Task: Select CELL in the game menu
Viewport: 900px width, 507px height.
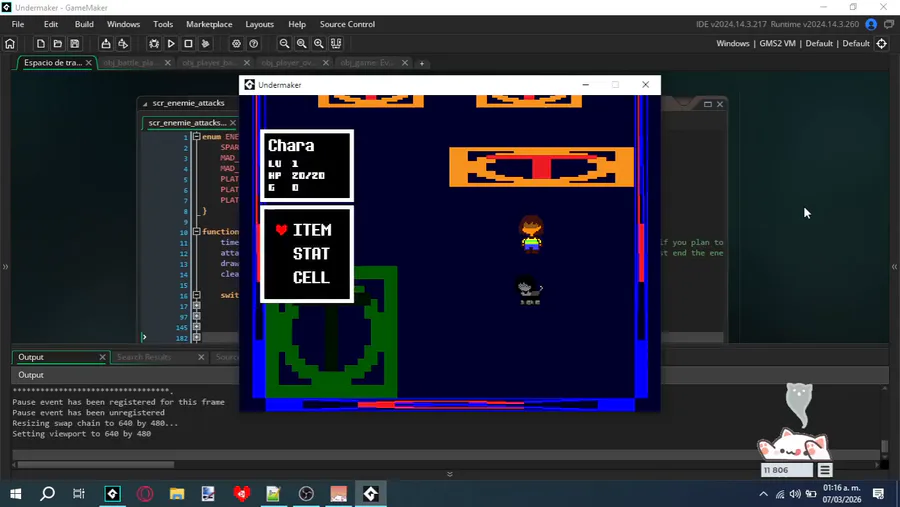Action: (x=311, y=277)
